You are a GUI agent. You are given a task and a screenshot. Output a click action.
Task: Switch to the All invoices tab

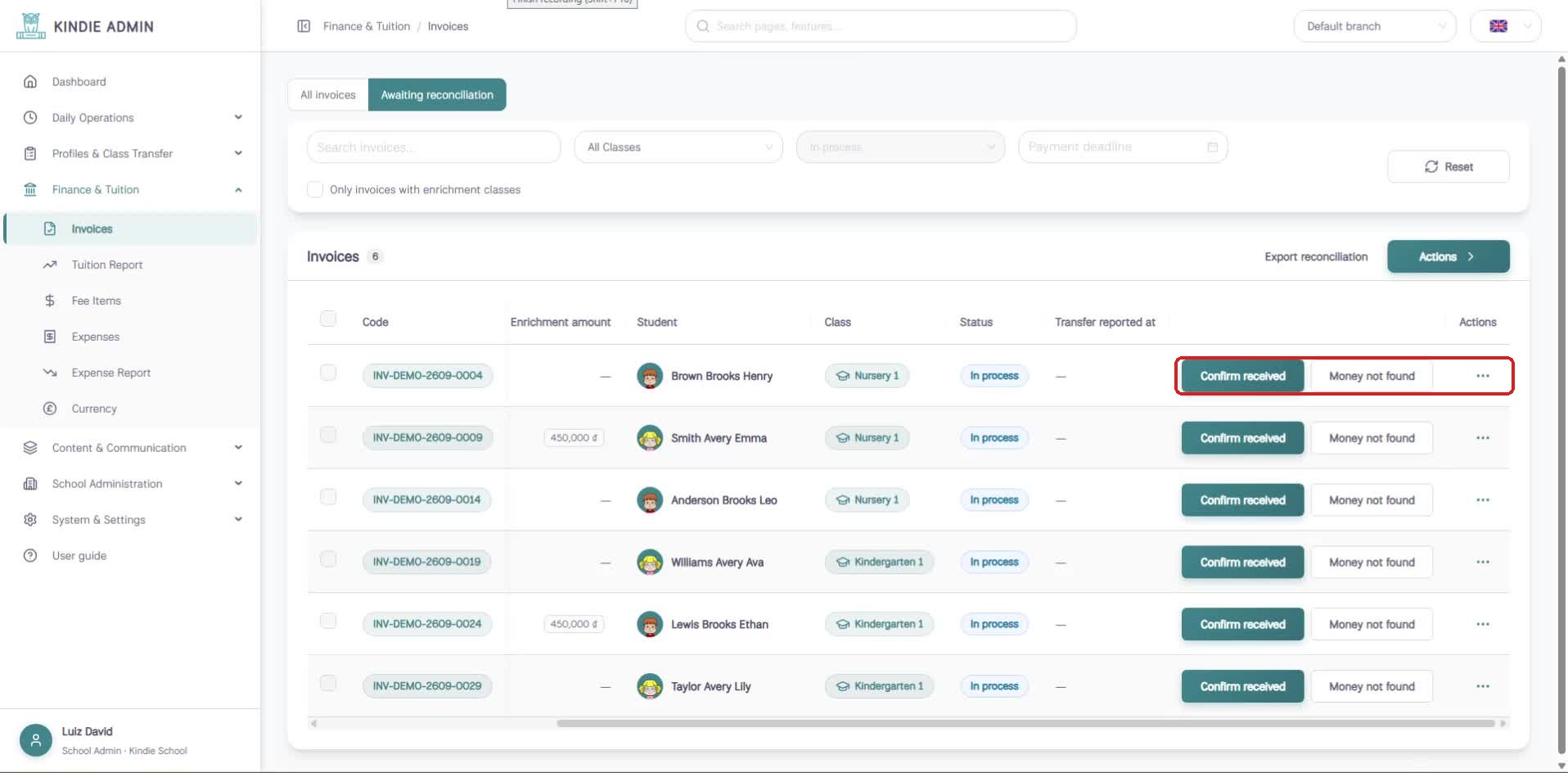[328, 94]
